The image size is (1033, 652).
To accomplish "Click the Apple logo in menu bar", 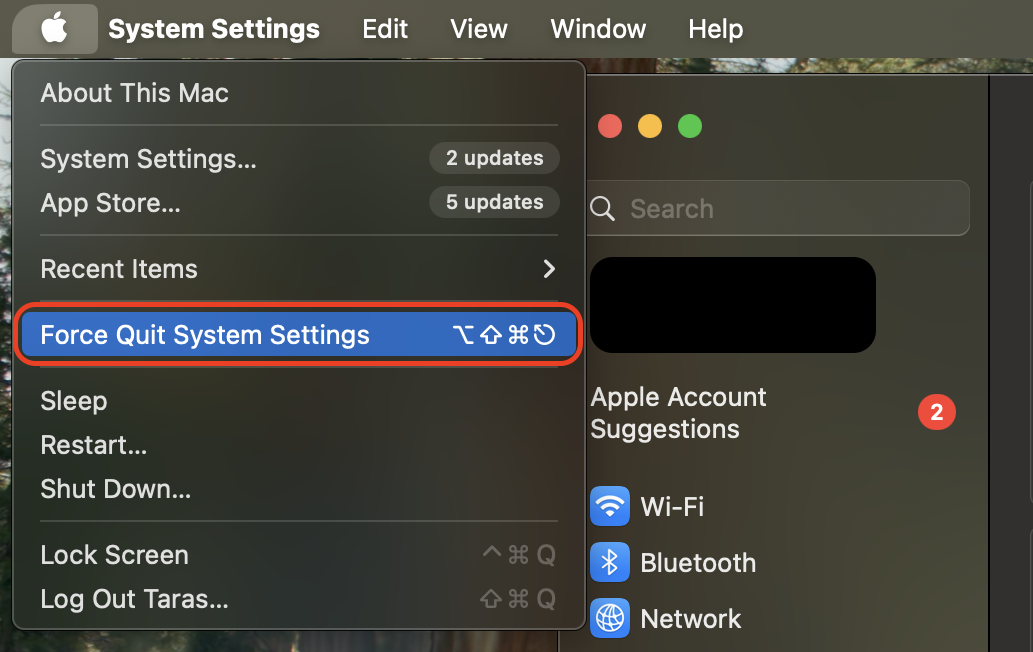I will click(54, 29).
